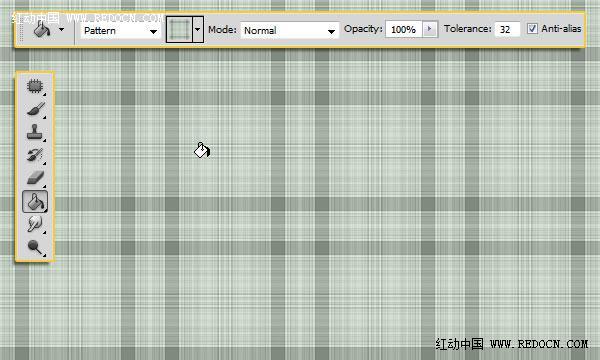
Task: Open the tool preset picker arrow
Action: tap(61, 29)
